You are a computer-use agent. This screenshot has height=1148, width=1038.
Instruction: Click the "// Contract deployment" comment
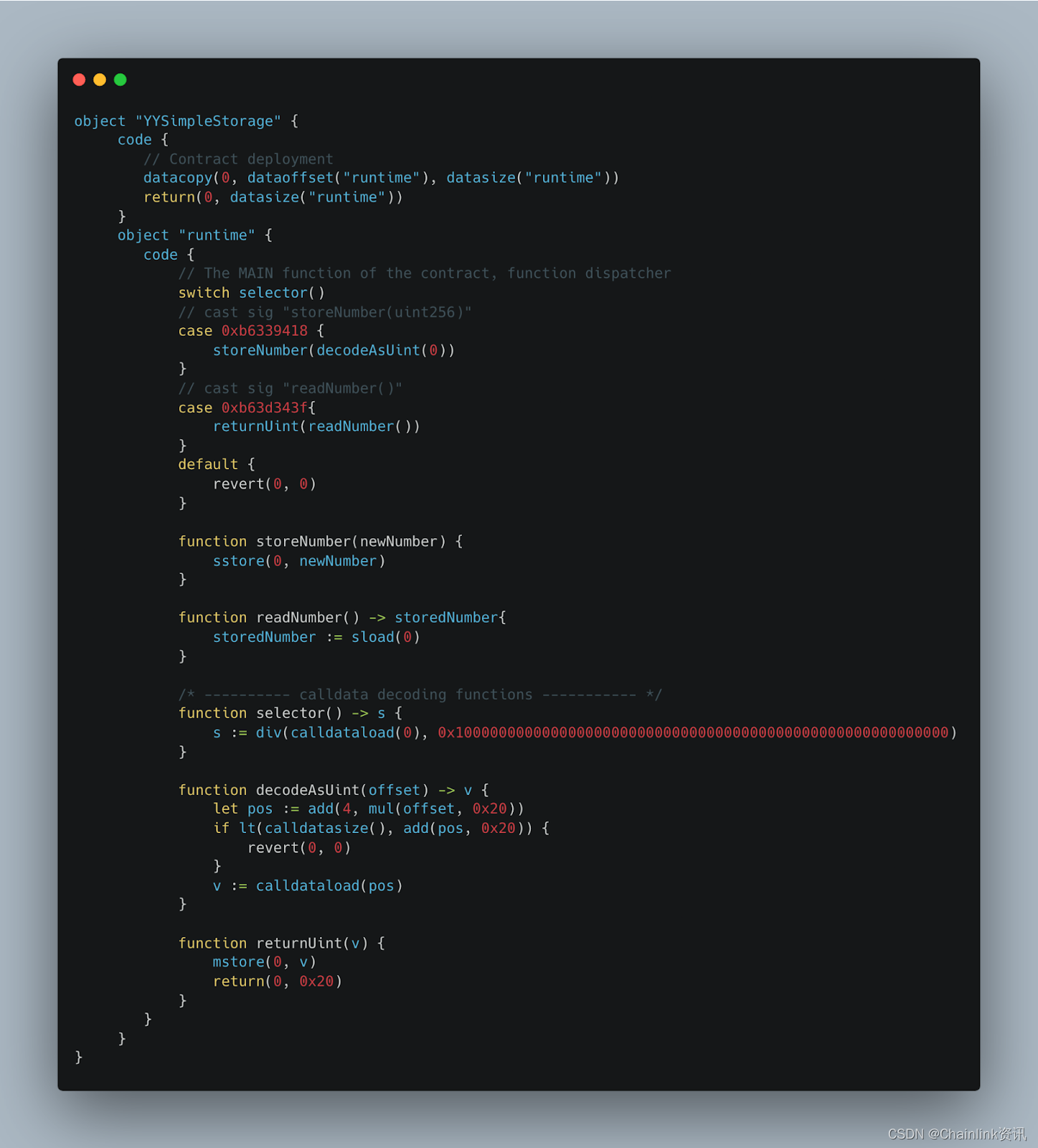click(238, 159)
